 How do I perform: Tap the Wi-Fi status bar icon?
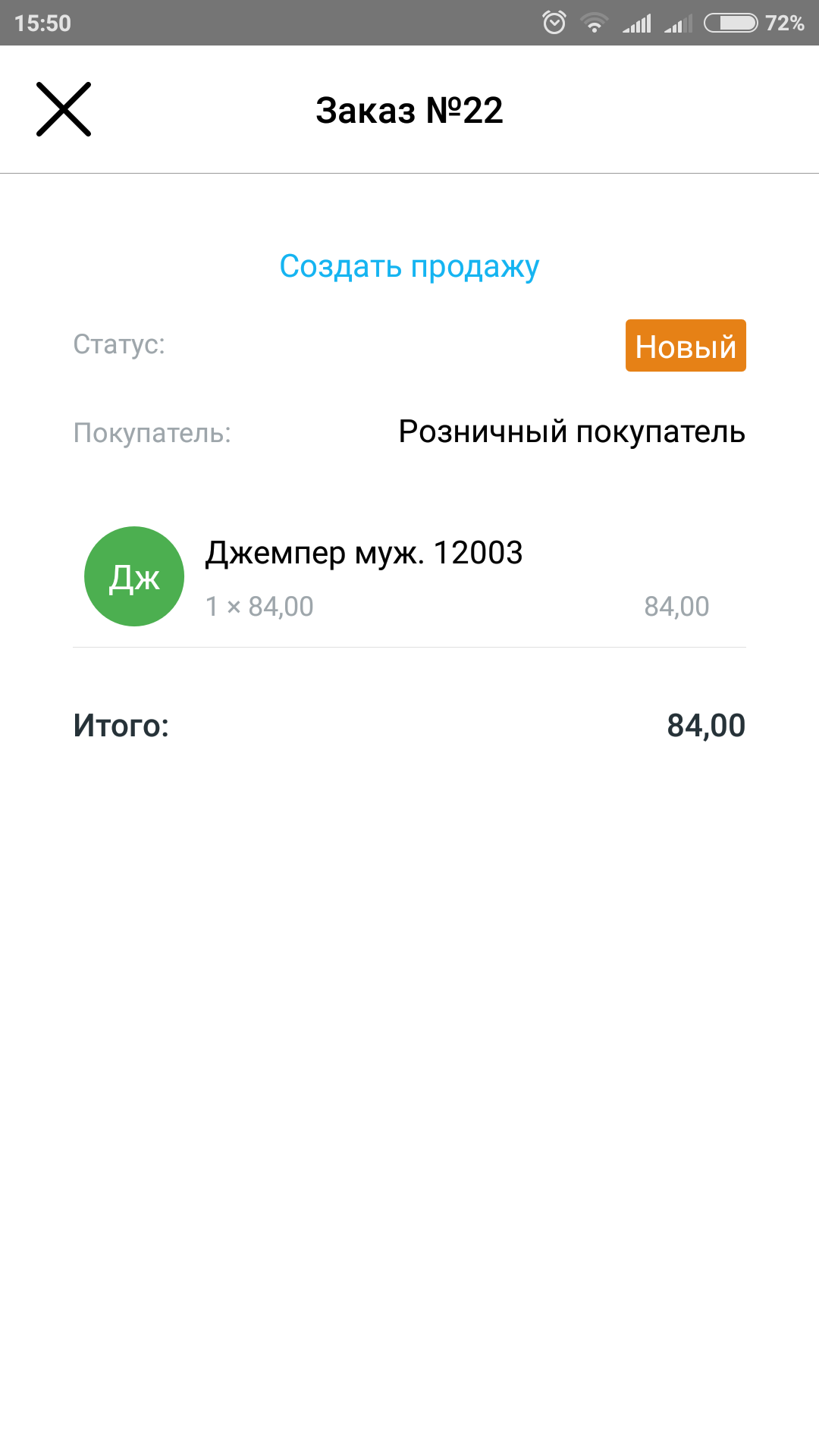595,24
